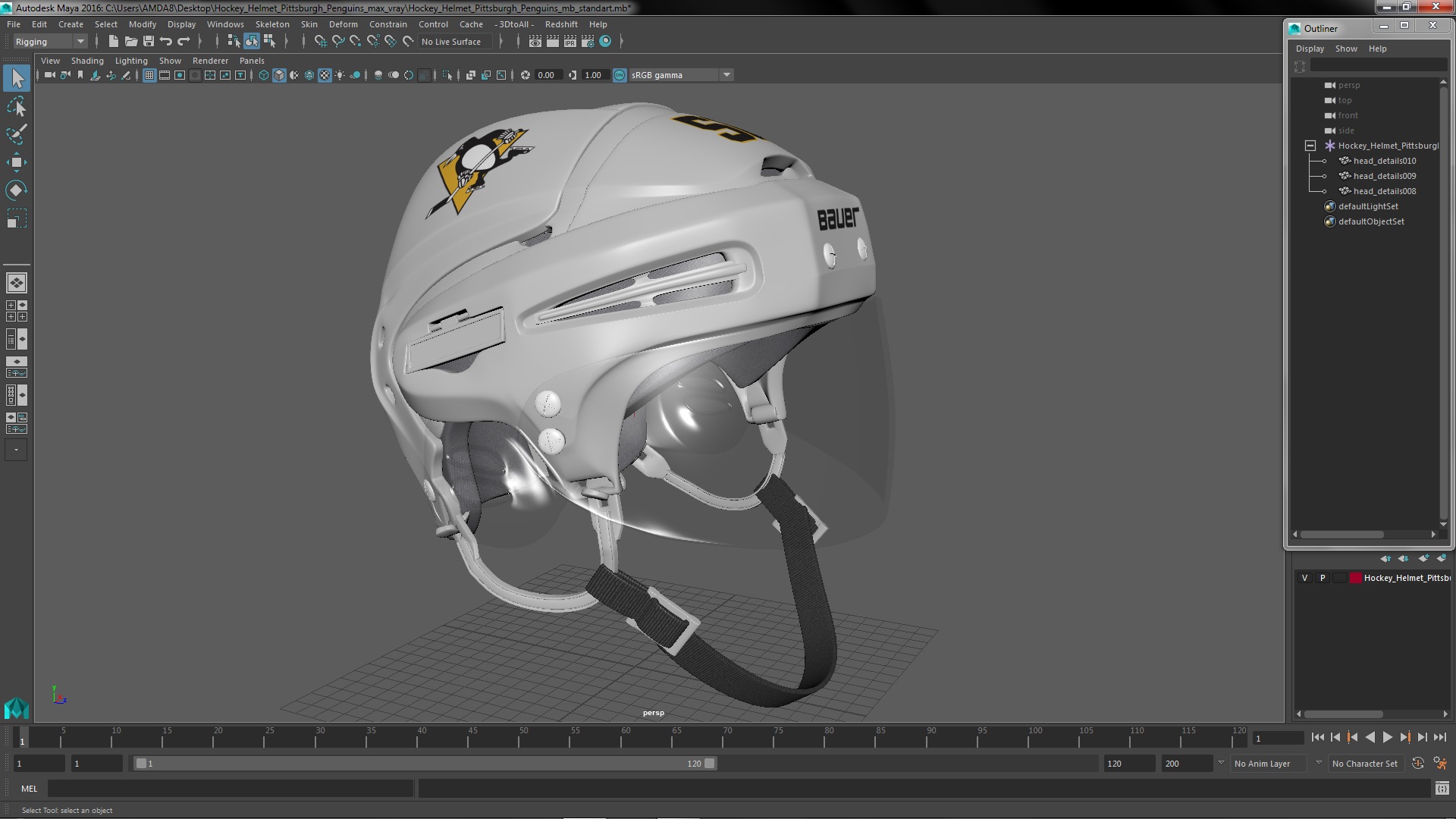The image size is (1456, 819).
Task: Activate the Lasso select tool
Action: point(17,106)
